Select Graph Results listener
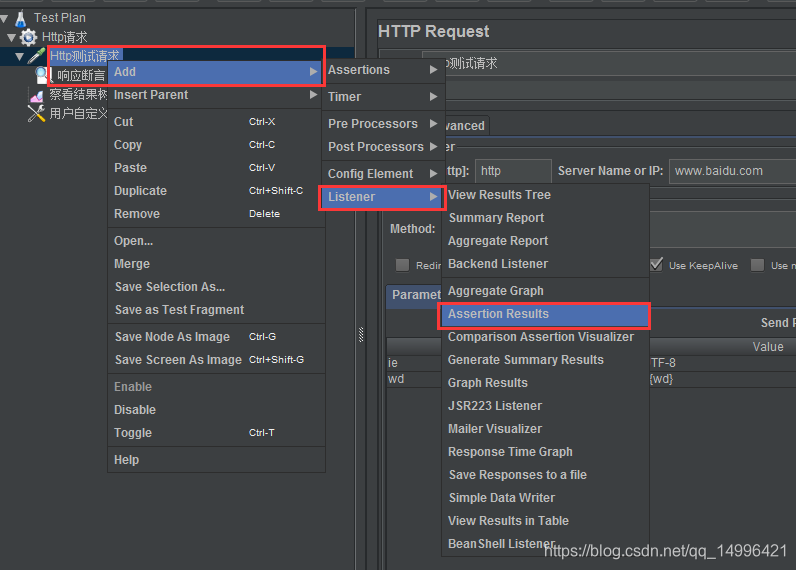The width and height of the screenshot is (796, 570). click(x=546, y=383)
